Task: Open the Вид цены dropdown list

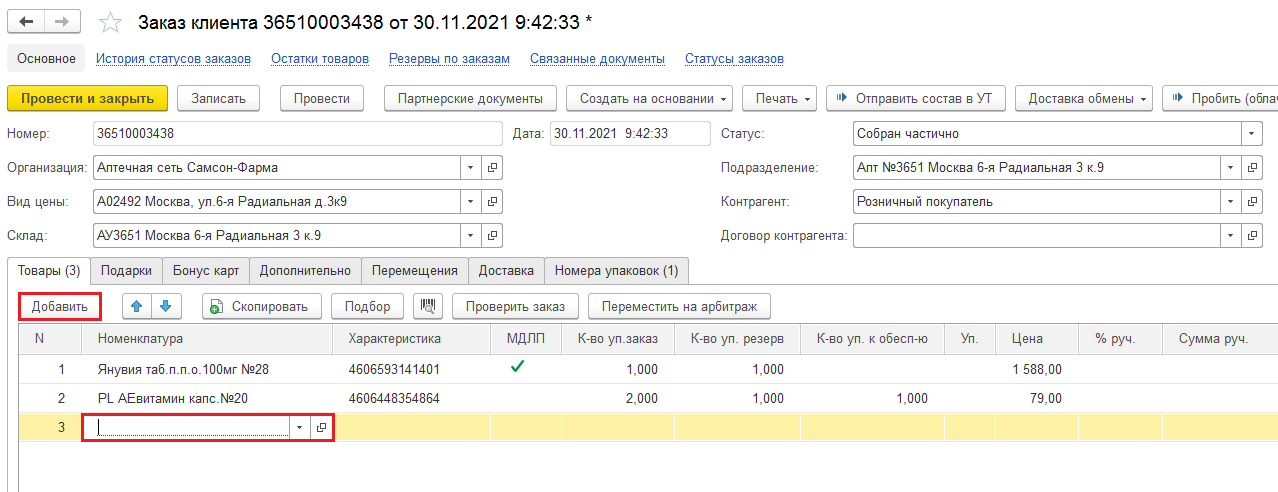Action: coord(471,202)
